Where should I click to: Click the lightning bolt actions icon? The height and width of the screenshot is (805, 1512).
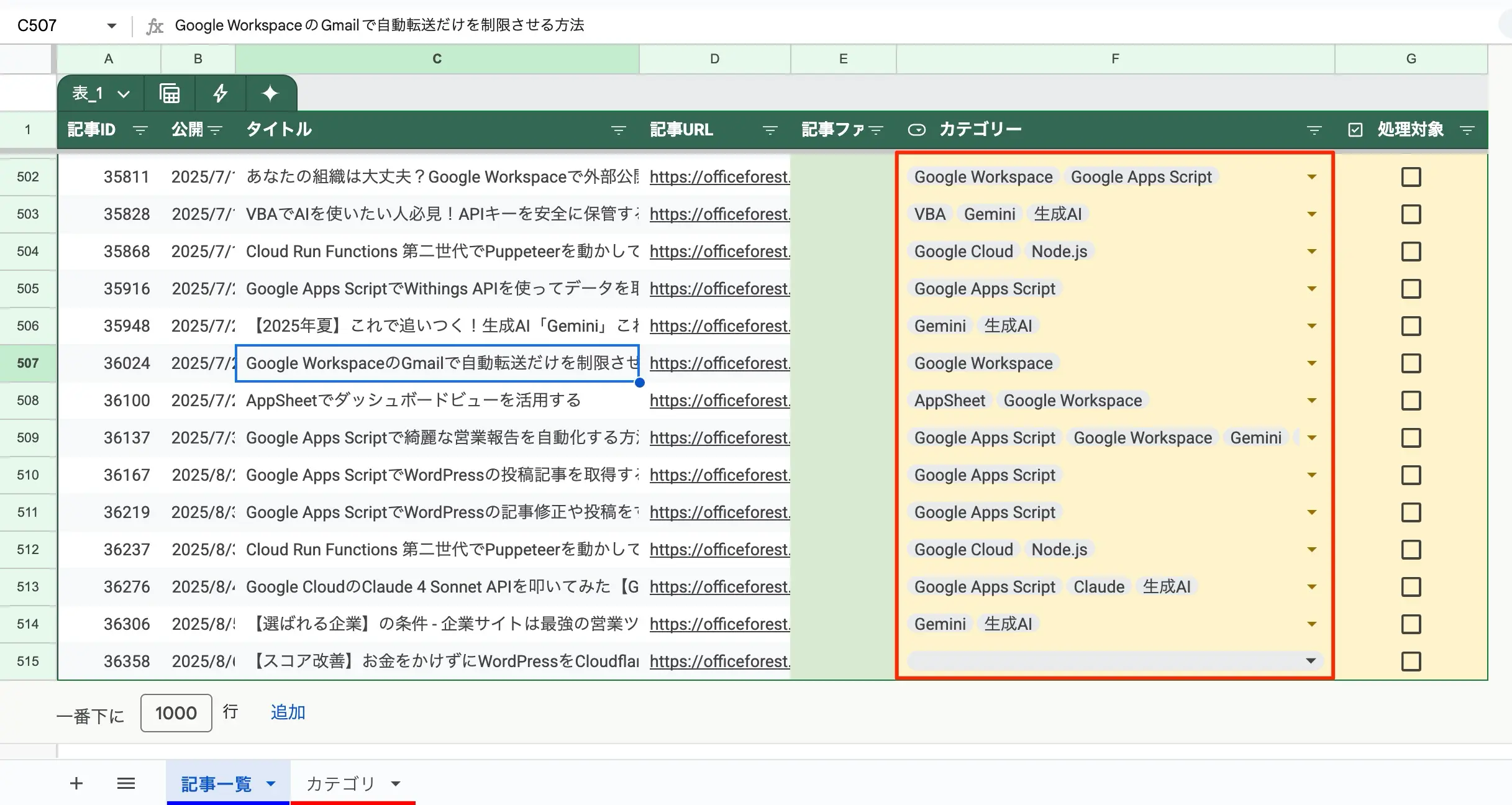(220, 94)
